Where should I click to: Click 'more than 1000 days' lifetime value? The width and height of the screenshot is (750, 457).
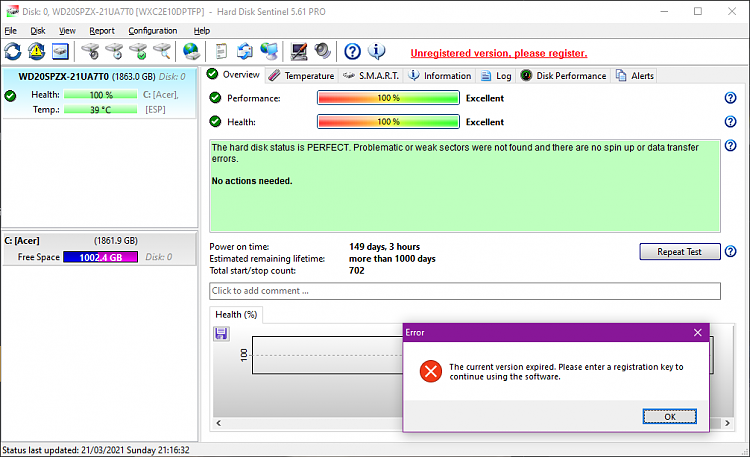pyautogui.click(x=392, y=258)
